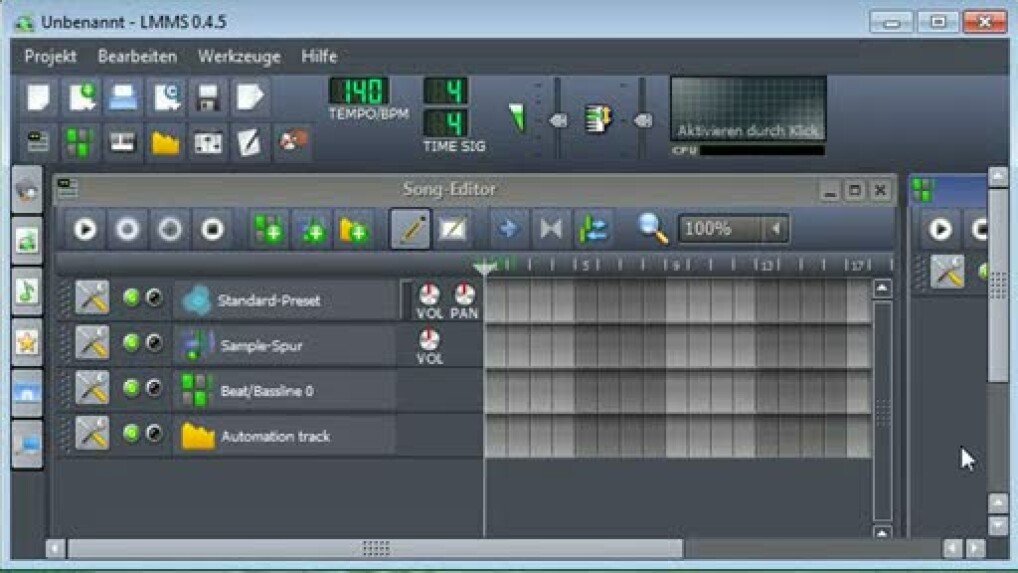Mute the Beat/Bassline 0 track
The image size is (1018, 573).
point(131,389)
